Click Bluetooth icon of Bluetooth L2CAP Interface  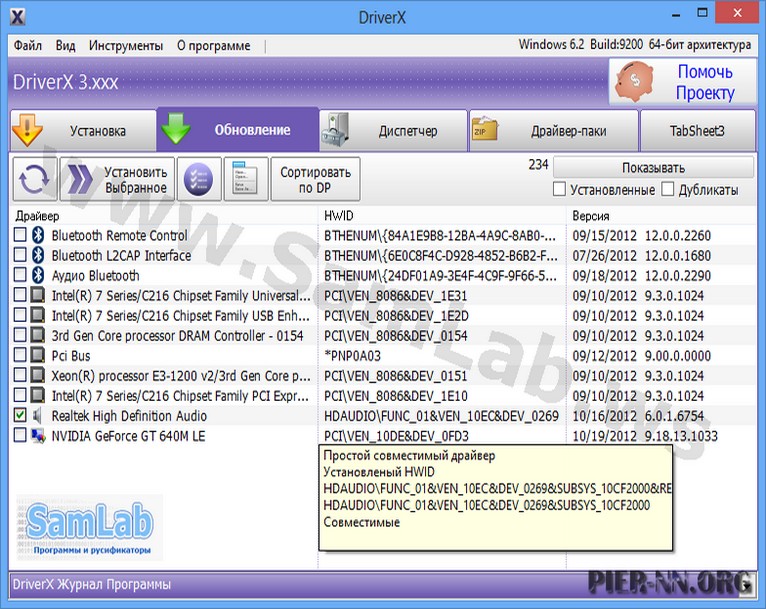38,255
